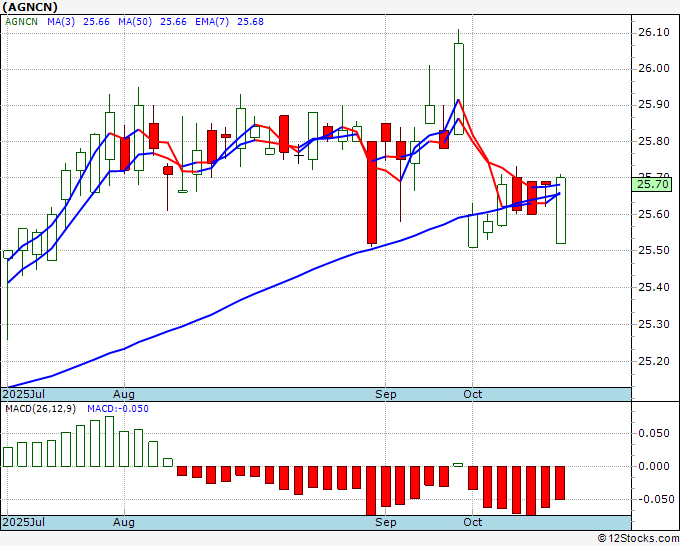Select the MA(50) legend label
The image size is (680, 546).
135,22
